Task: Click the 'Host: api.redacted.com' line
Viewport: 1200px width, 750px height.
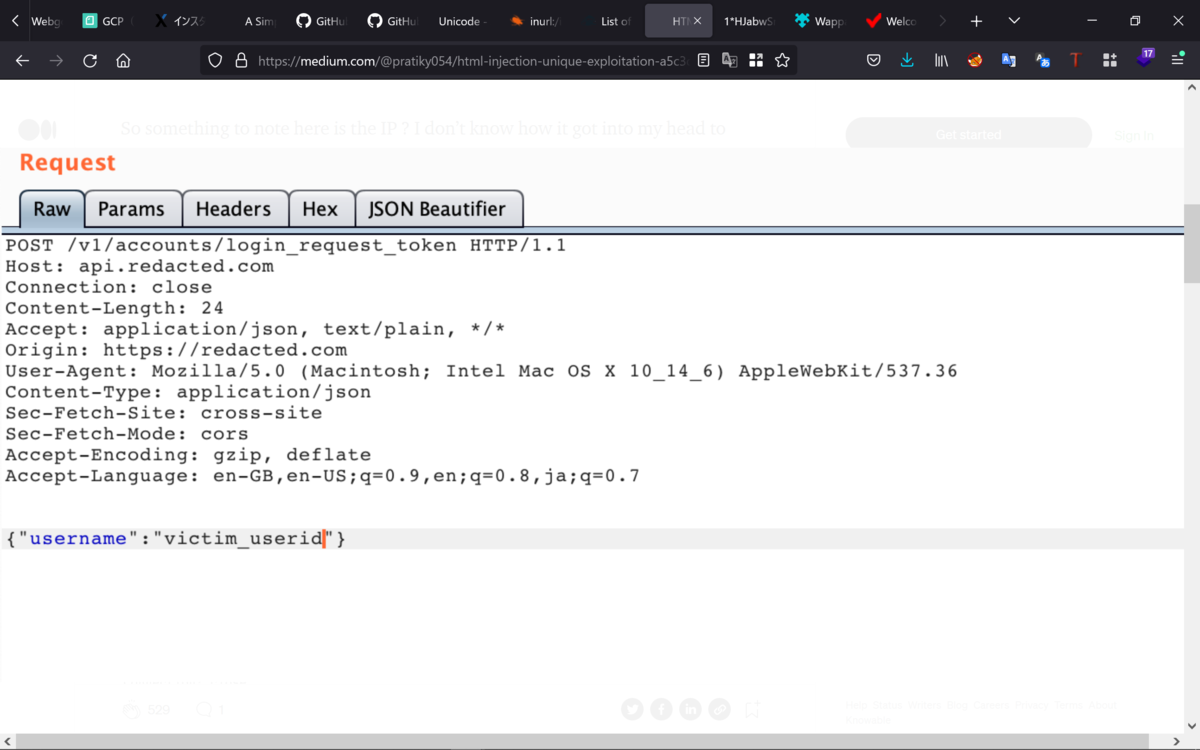Action: click(139, 266)
